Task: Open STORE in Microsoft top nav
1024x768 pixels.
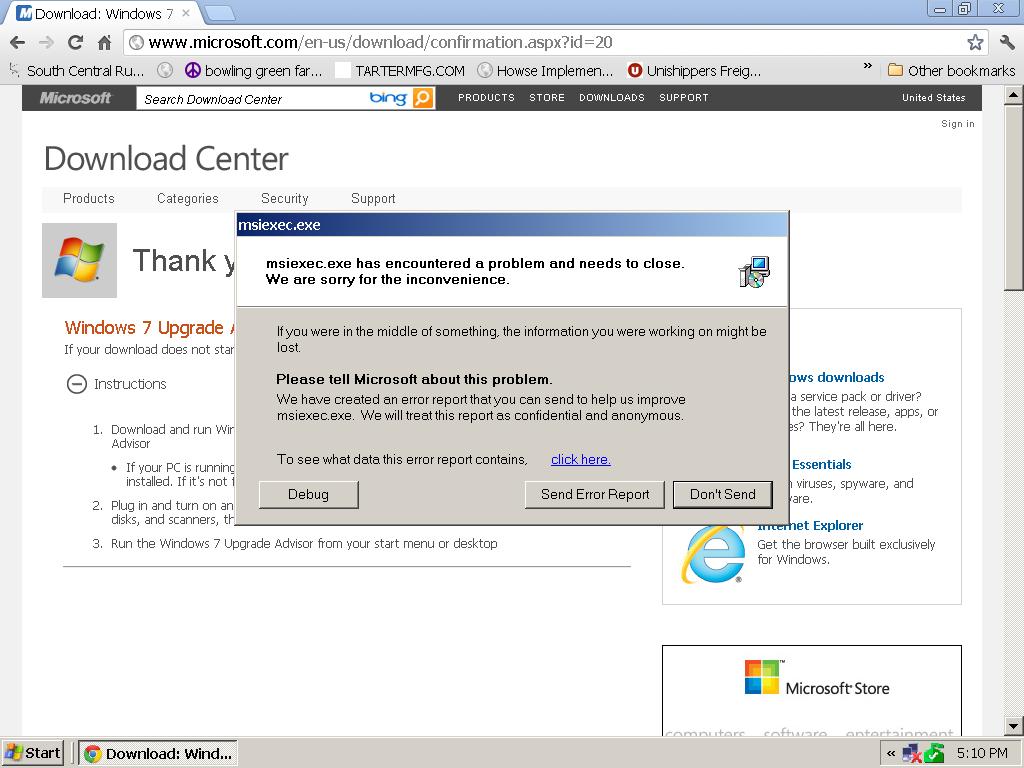Action: click(x=547, y=98)
